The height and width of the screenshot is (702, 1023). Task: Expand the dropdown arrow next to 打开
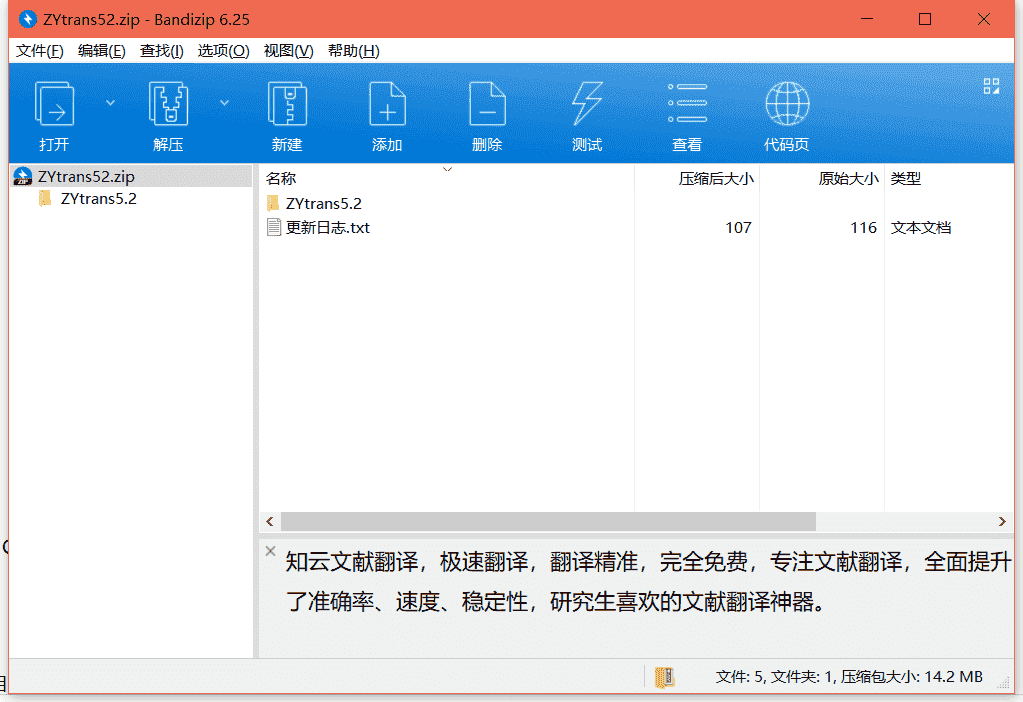pos(110,102)
